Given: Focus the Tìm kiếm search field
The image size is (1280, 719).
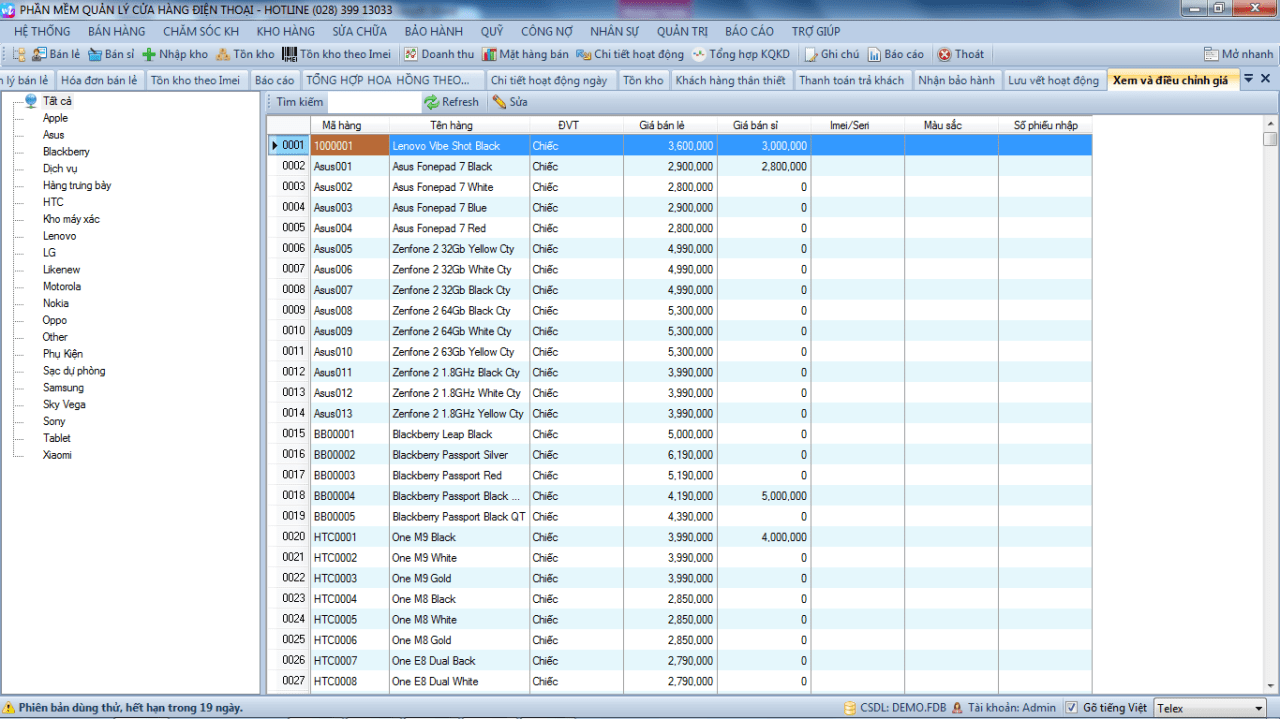Looking at the screenshot, I should (374, 102).
